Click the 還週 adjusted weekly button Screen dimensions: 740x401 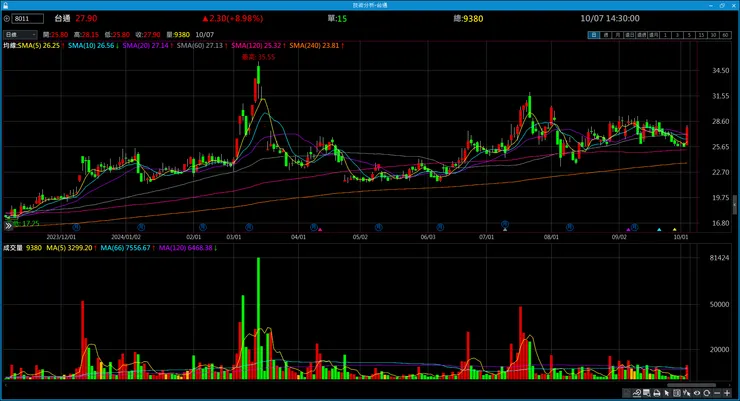(x=641, y=35)
